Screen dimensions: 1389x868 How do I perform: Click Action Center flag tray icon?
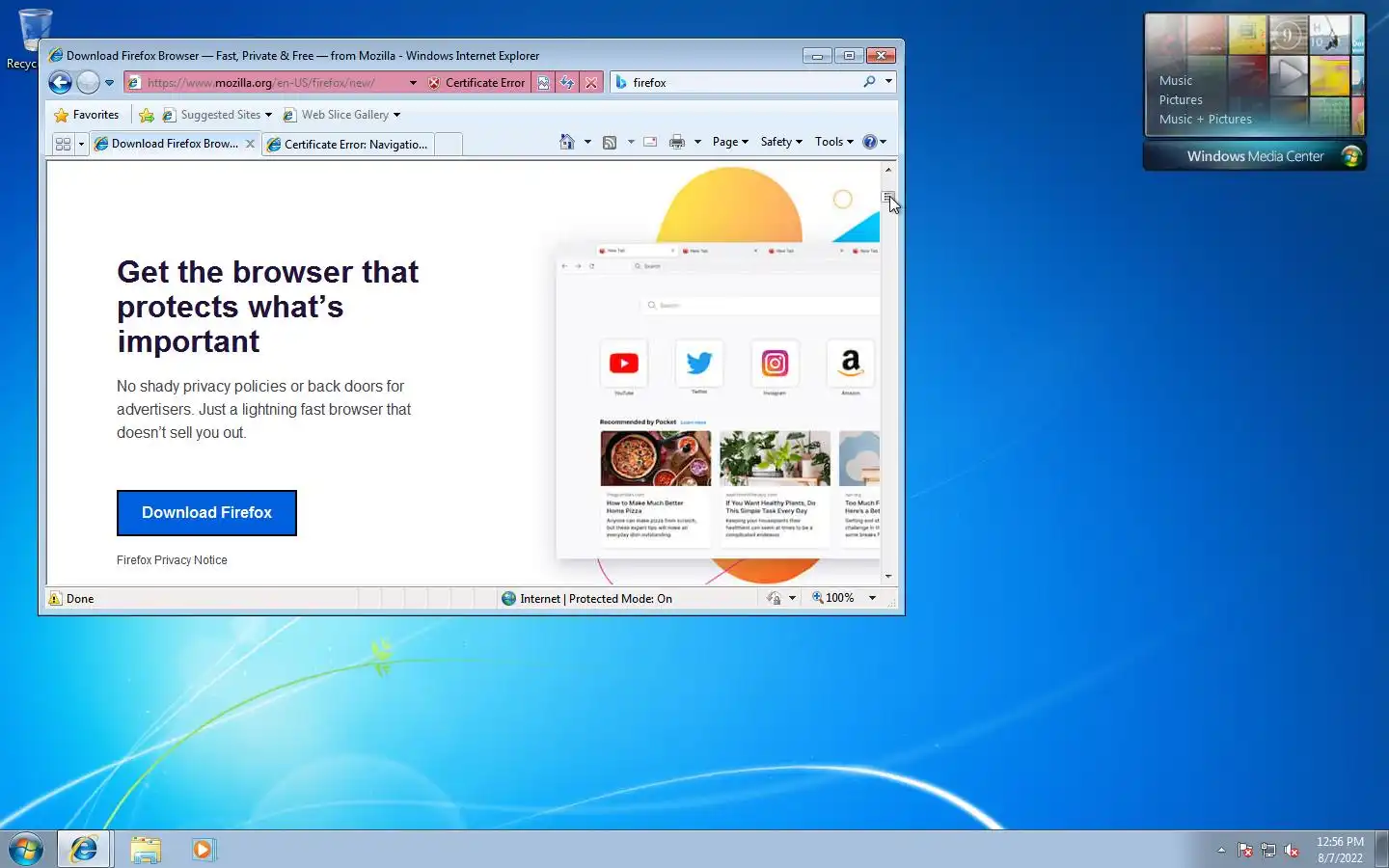[x=1245, y=851]
